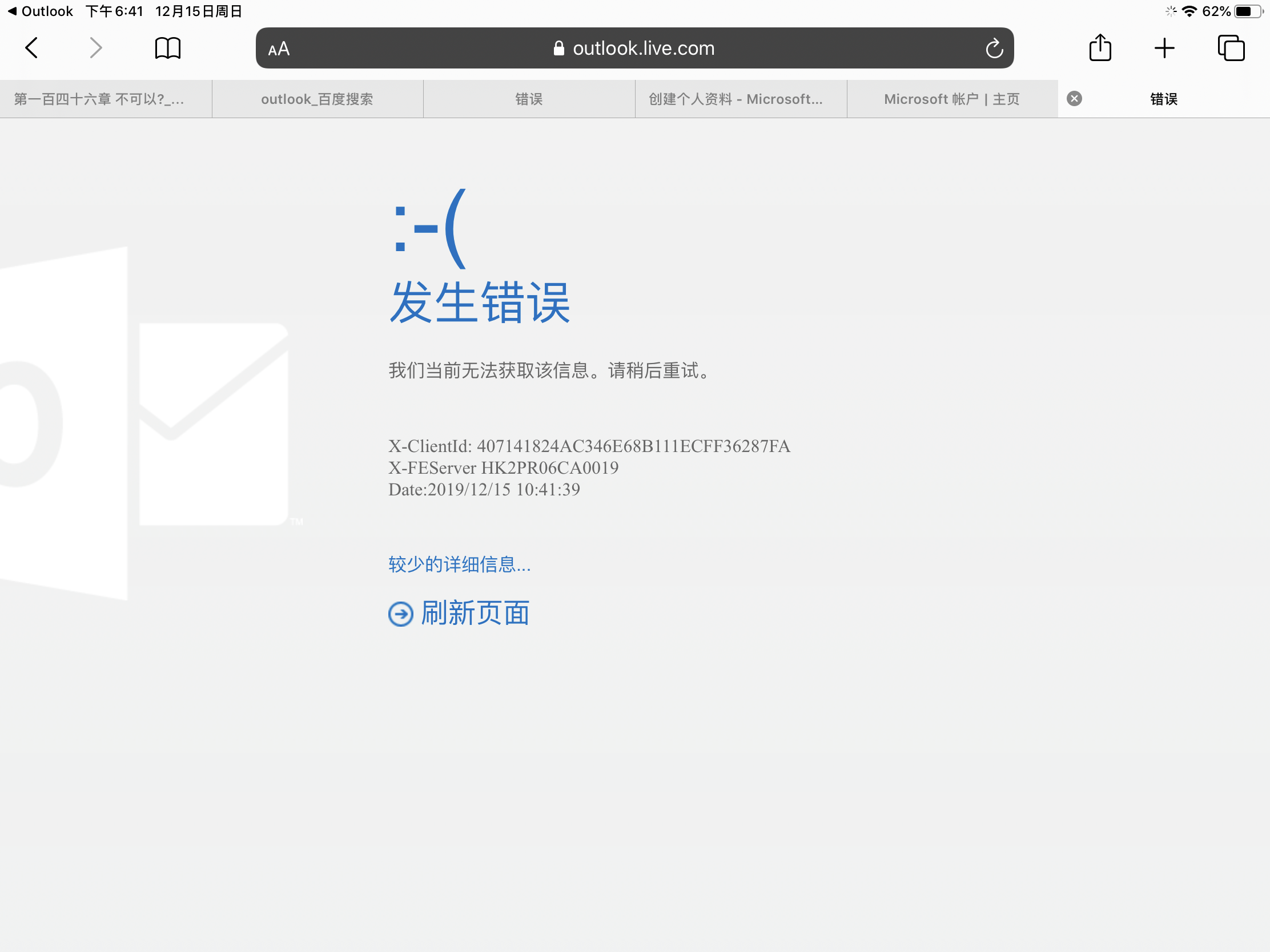Tap the Wi-Fi status icon
The width and height of the screenshot is (1270, 952).
(1189, 11)
